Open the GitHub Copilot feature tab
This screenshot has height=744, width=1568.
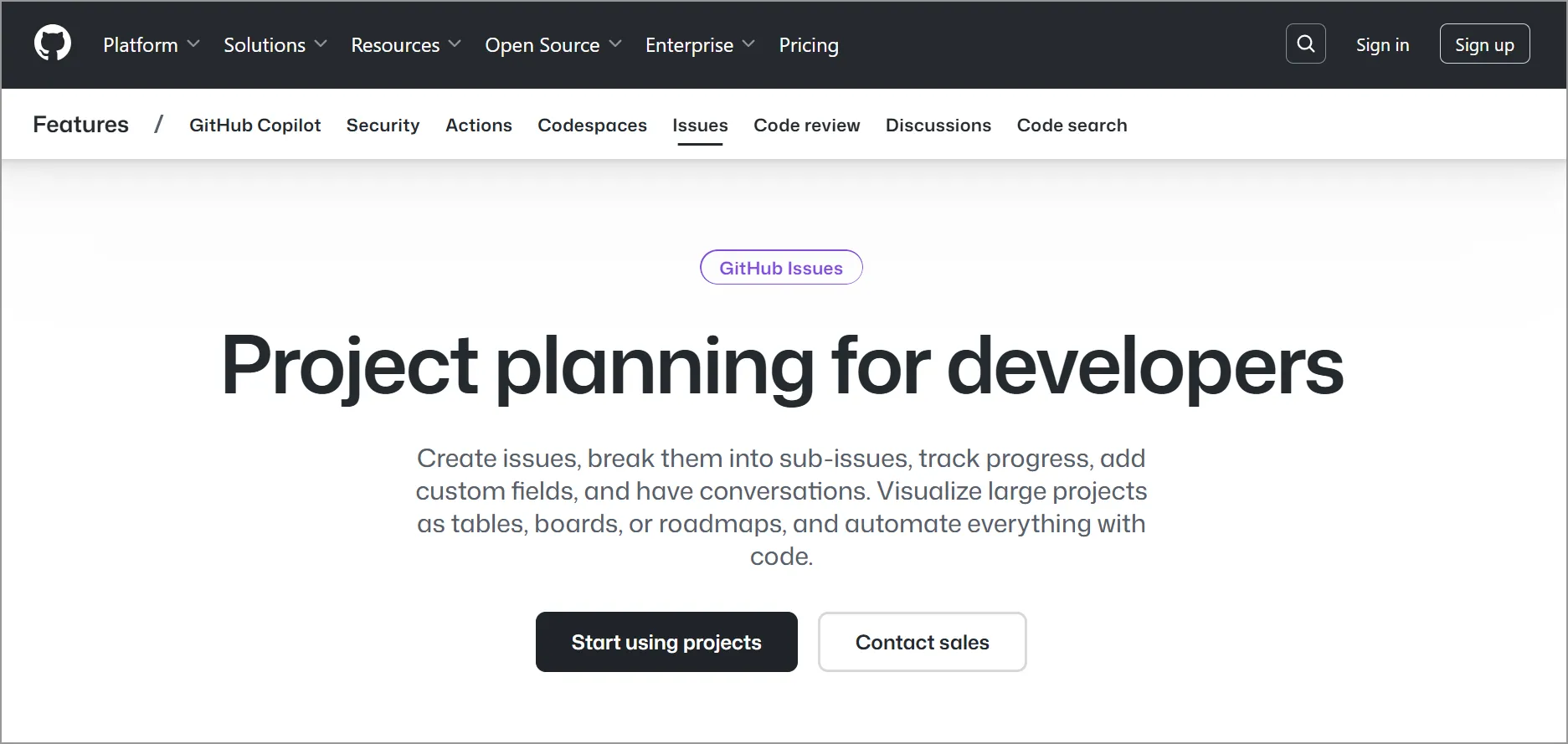(254, 125)
